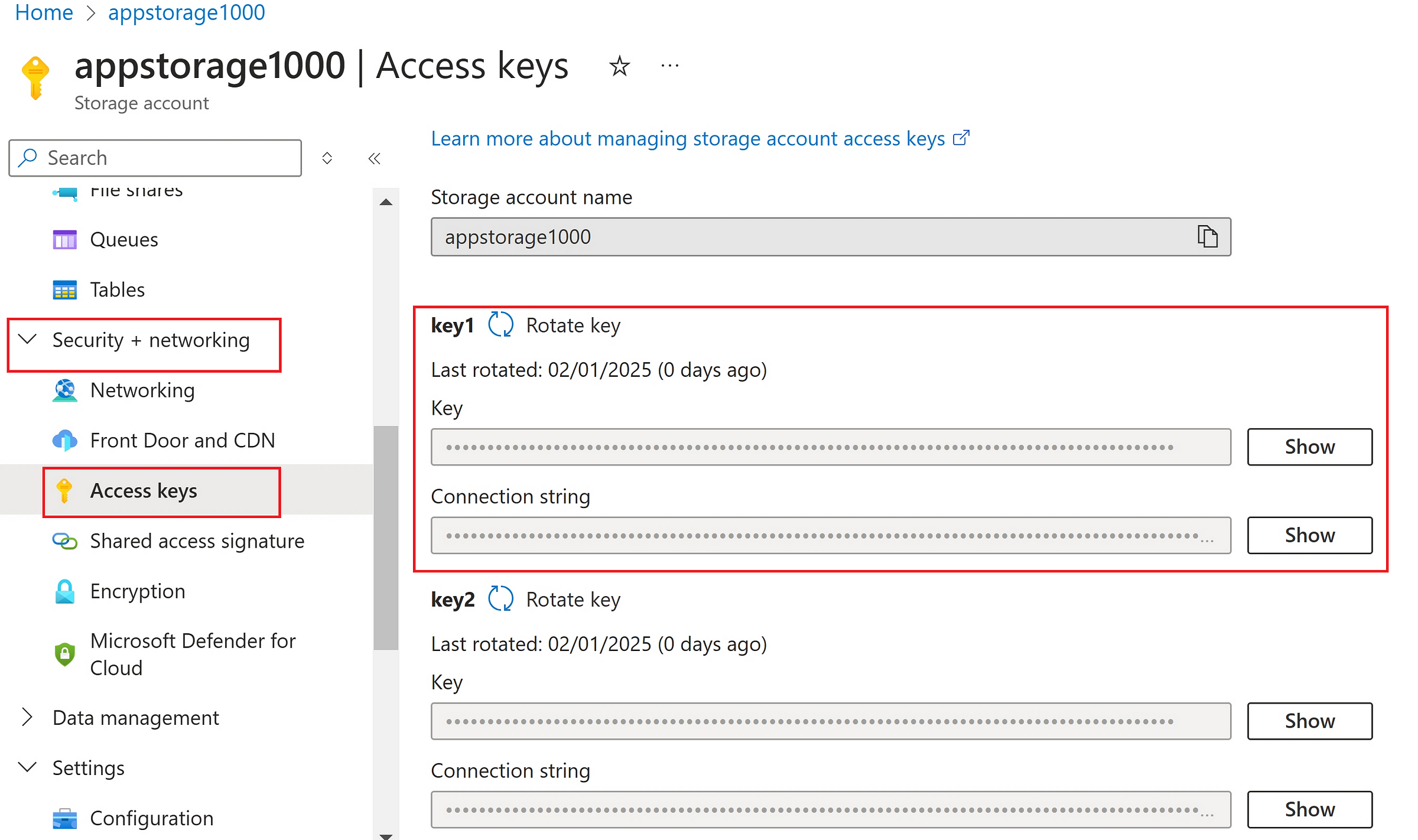The height and width of the screenshot is (840, 1418).
Task: Click the hidden key2 Connection string field
Action: coord(831,809)
